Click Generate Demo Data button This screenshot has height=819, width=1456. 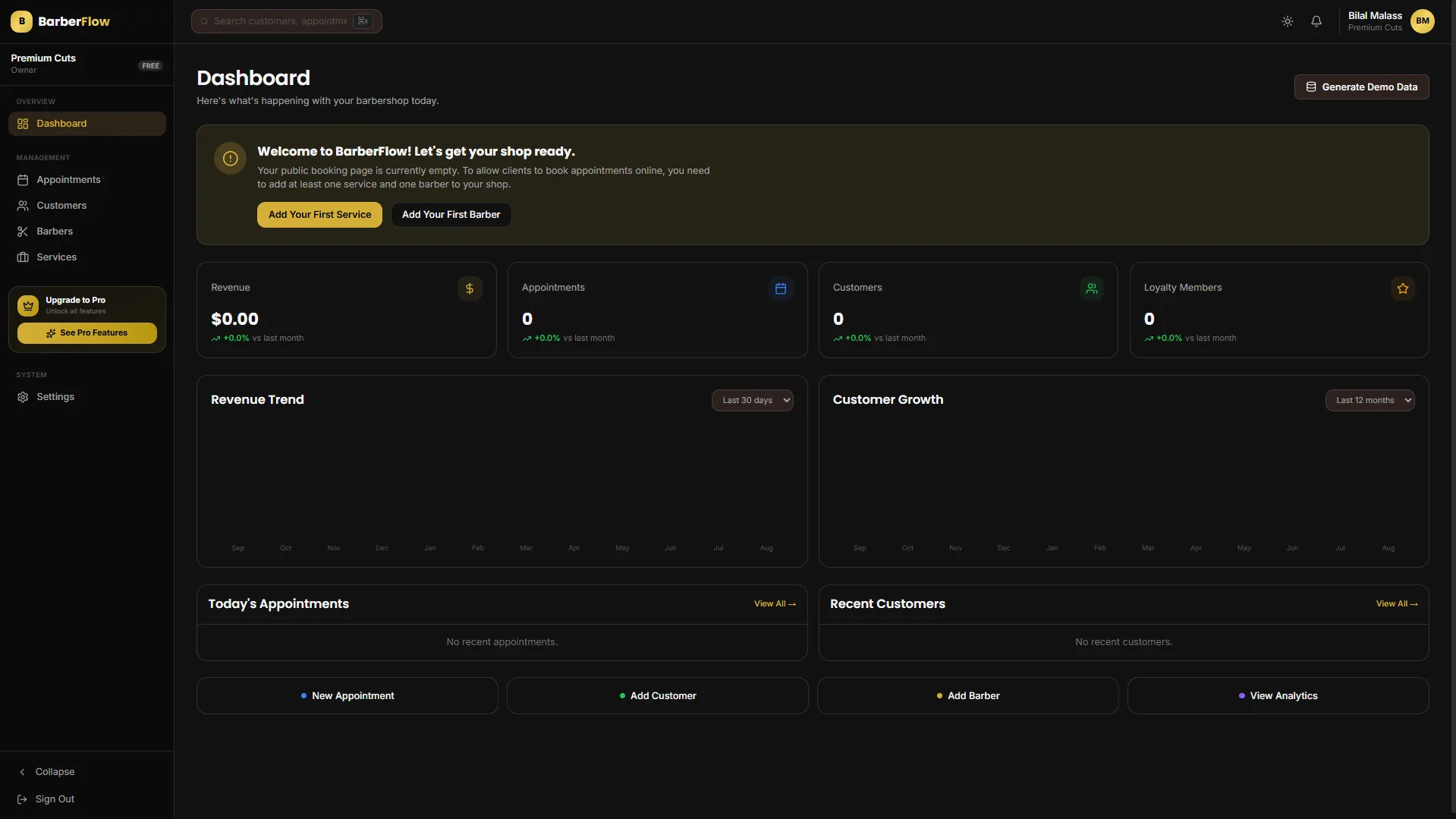click(1361, 87)
